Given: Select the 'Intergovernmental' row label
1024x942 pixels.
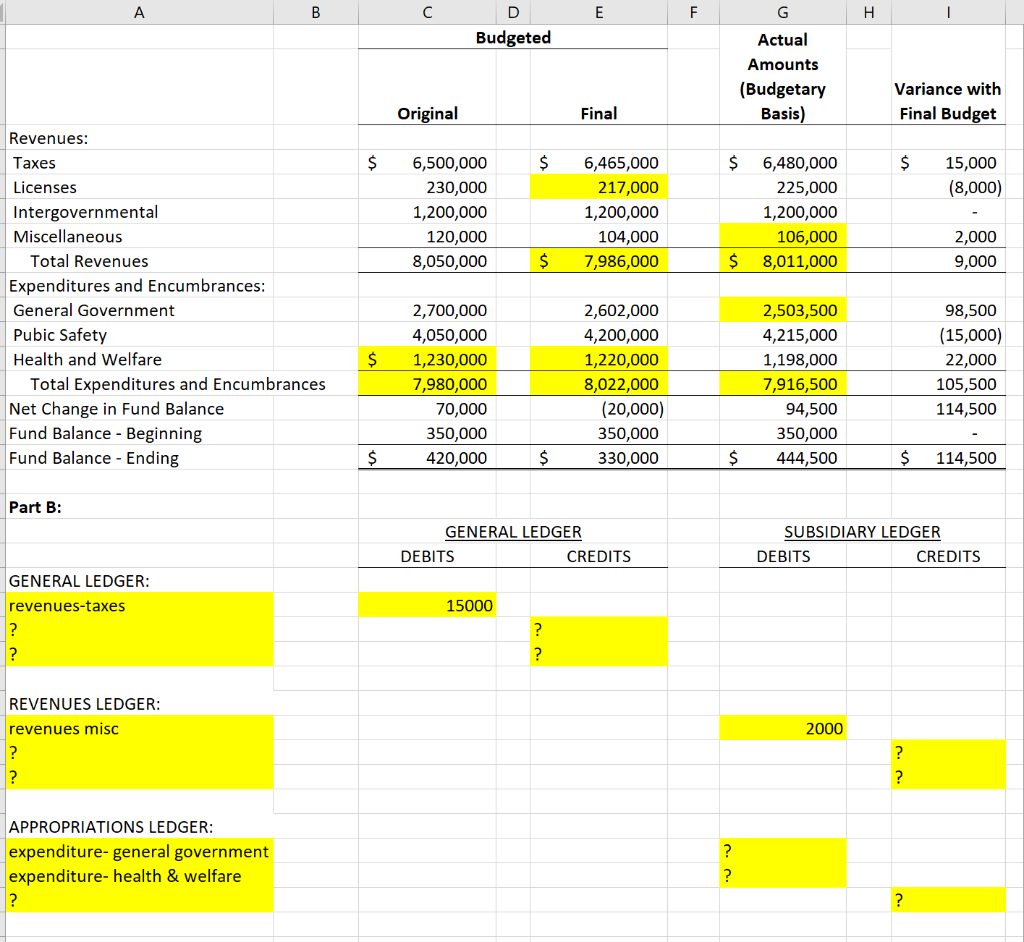Looking at the screenshot, I should click(x=86, y=212).
